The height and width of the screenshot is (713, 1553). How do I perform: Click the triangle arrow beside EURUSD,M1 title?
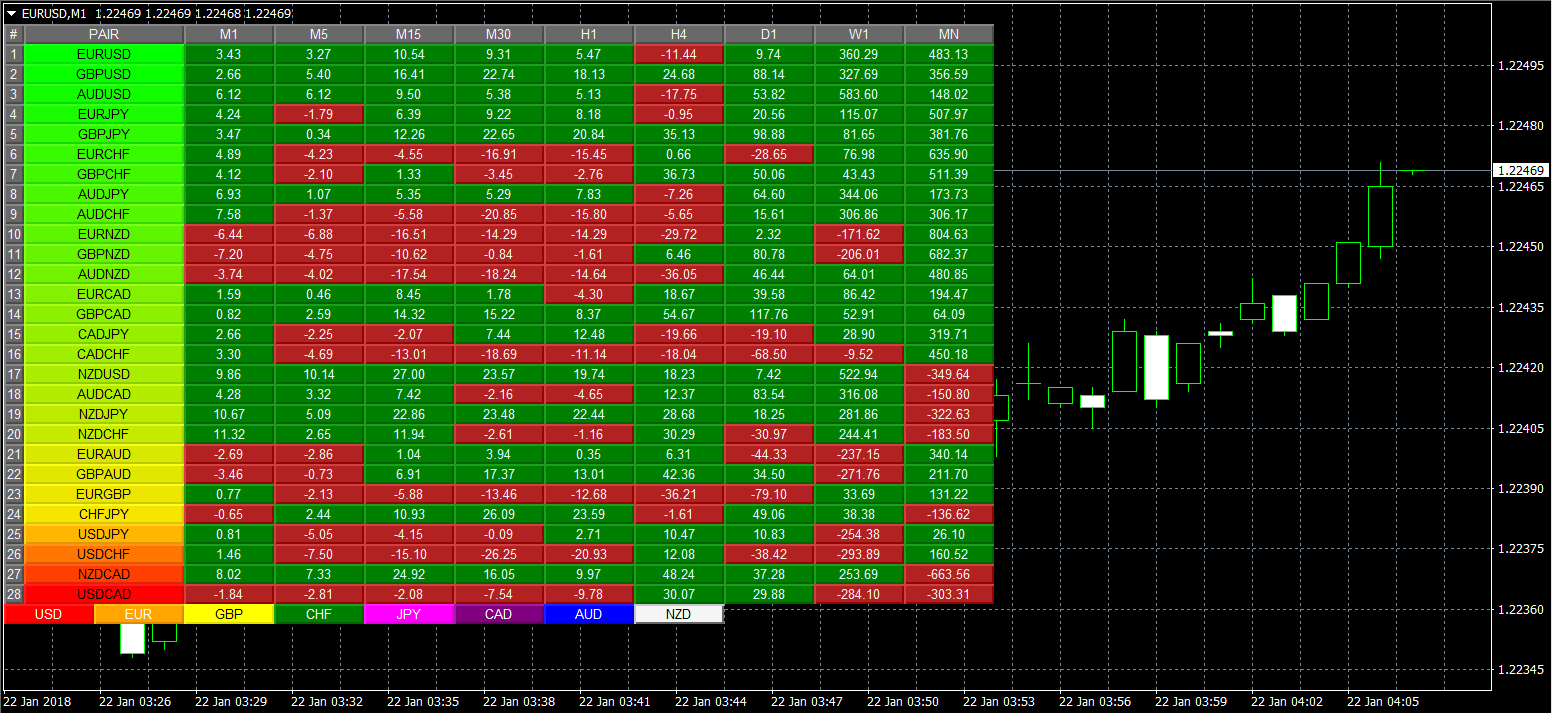point(11,14)
